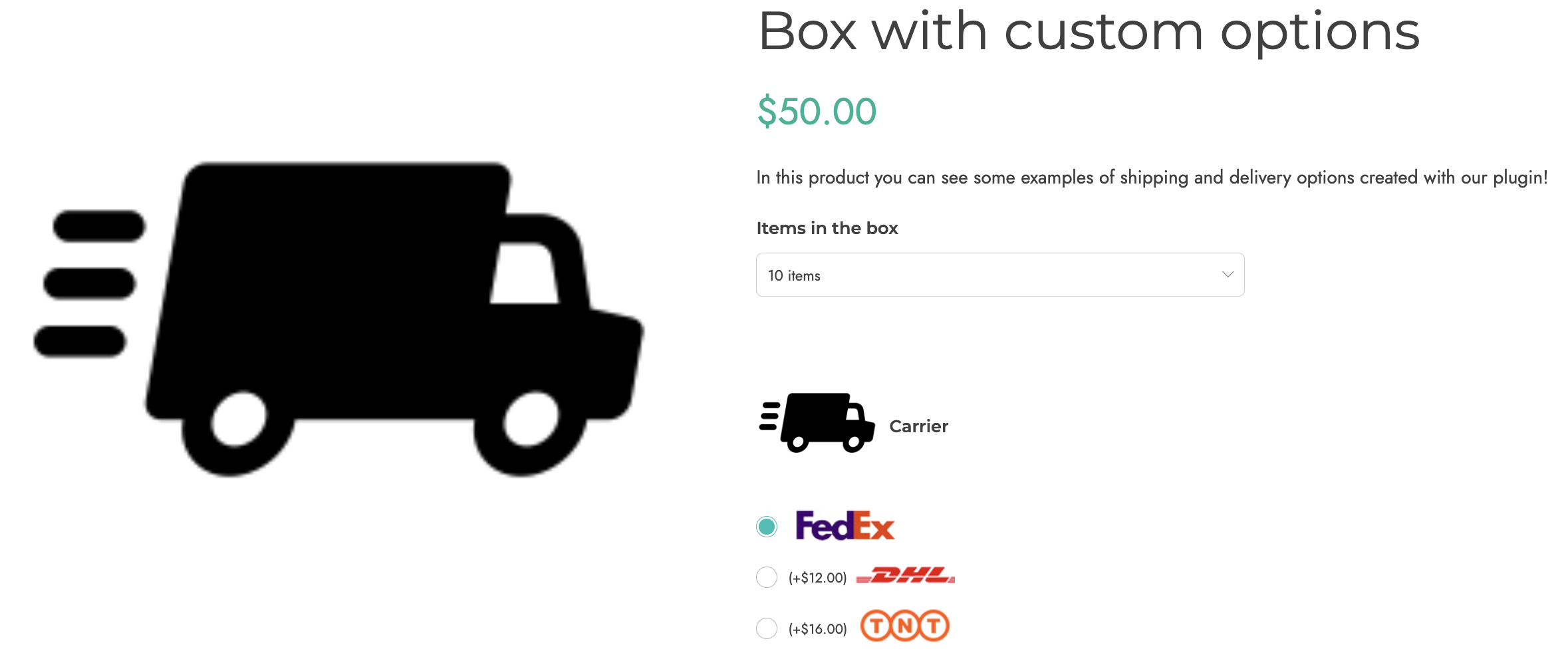The width and height of the screenshot is (1568, 661).
Task: Click the (+$16.00) price label
Action: (817, 629)
